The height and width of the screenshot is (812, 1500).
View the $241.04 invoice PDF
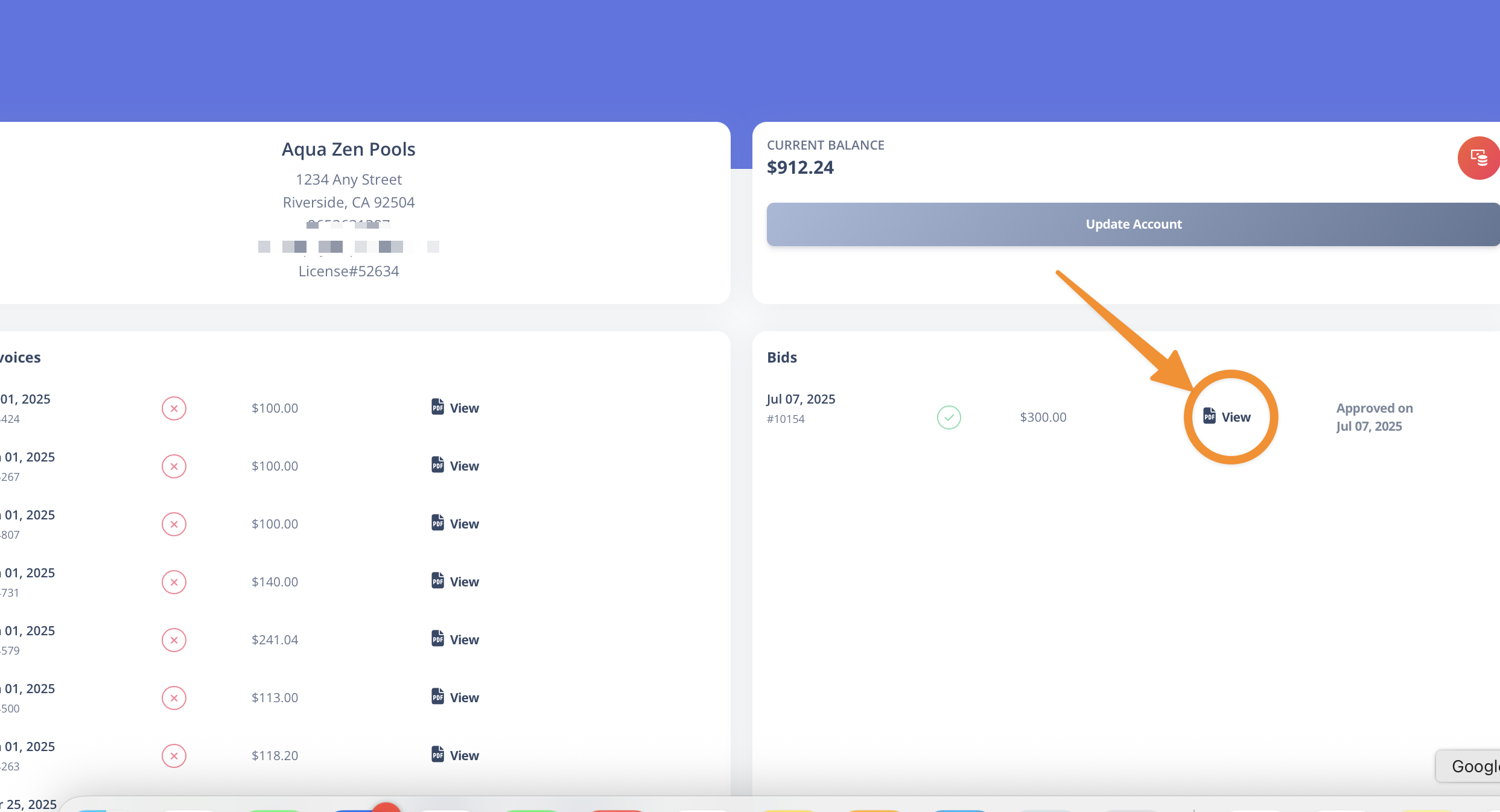pyautogui.click(x=456, y=639)
